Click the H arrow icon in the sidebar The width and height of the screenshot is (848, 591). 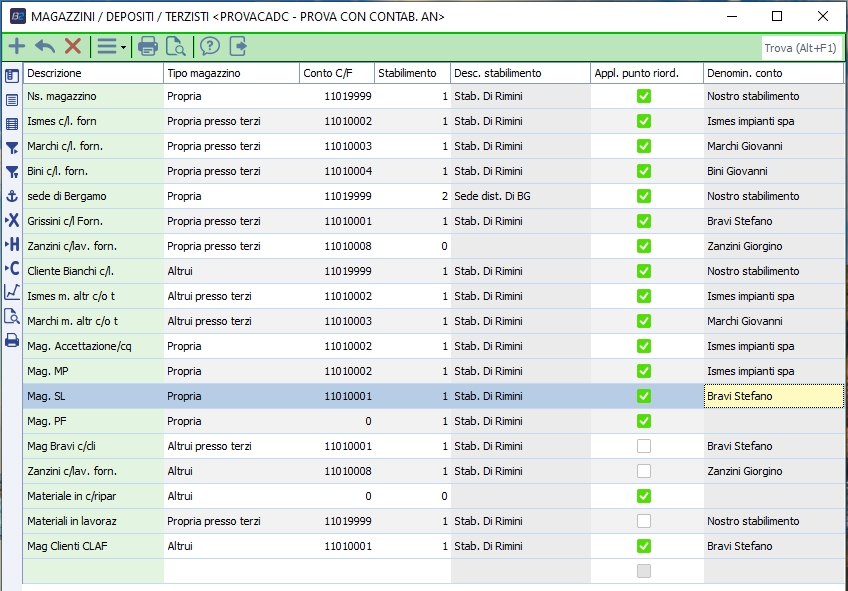tap(12, 244)
